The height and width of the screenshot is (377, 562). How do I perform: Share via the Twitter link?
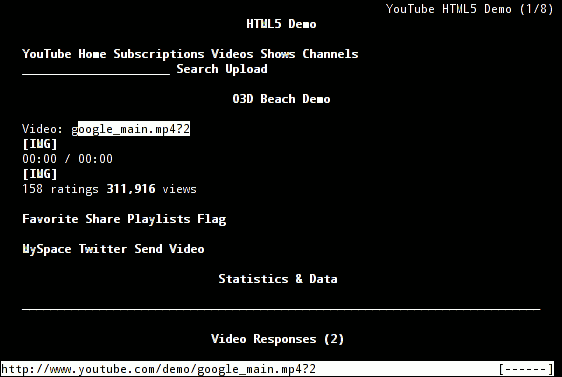(103, 249)
